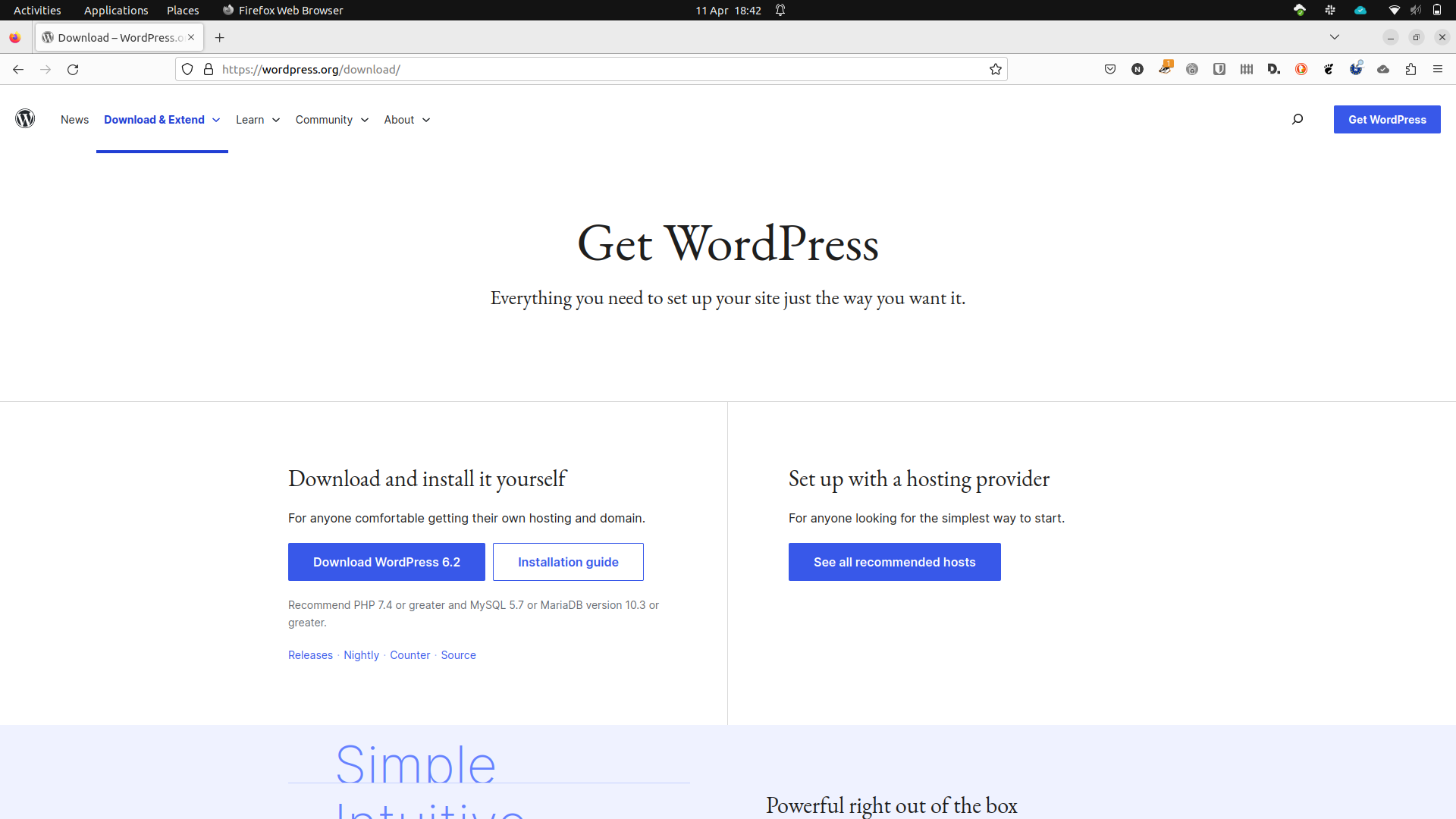This screenshot has height=819, width=1456.
Task: Click the fence-shaped extension icon
Action: [1247, 69]
